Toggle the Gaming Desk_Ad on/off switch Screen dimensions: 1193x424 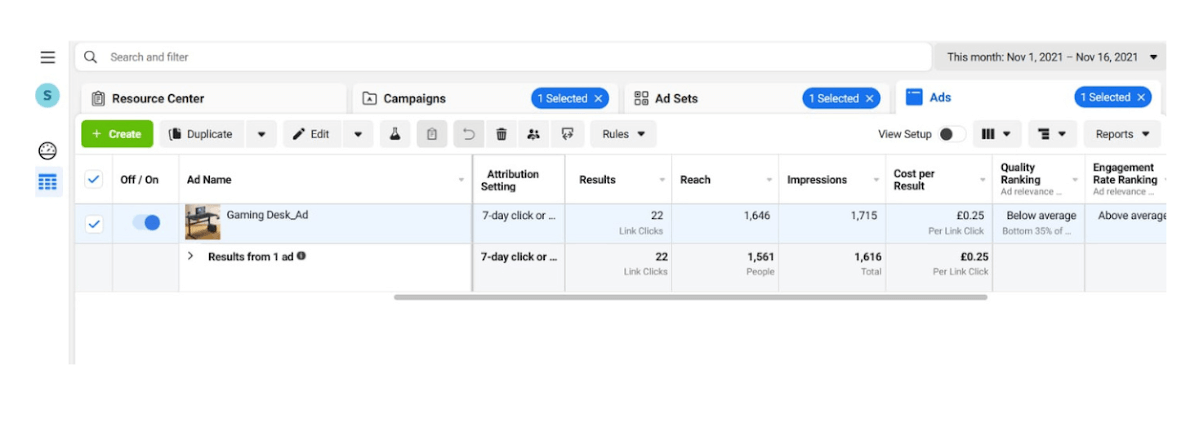pyautogui.click(x=146, y=223)
